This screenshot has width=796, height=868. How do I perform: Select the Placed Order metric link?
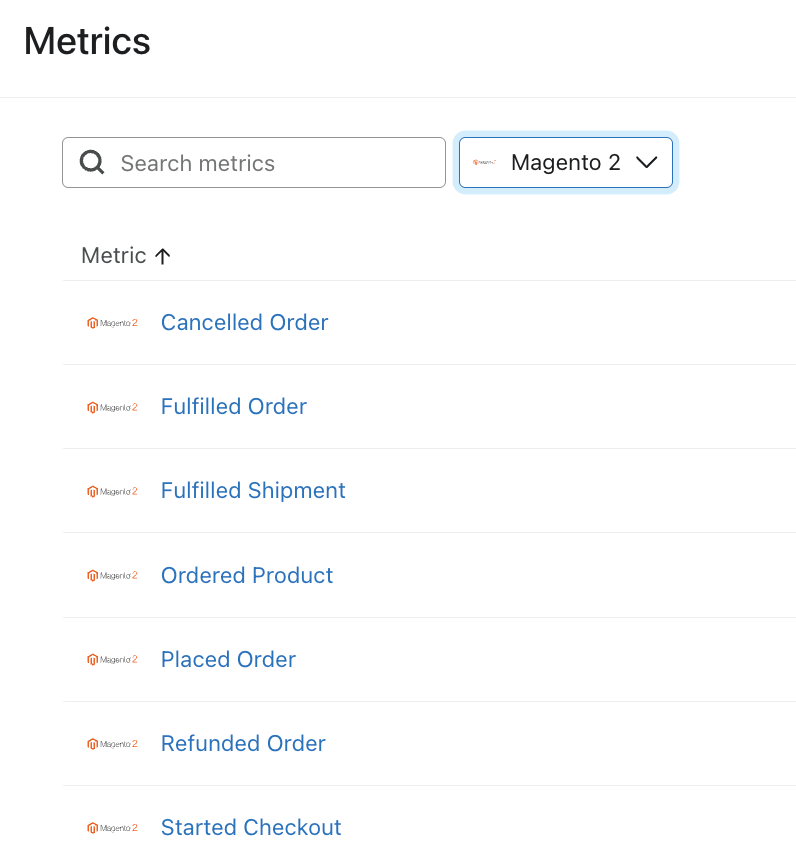click(x=228, y=659)
